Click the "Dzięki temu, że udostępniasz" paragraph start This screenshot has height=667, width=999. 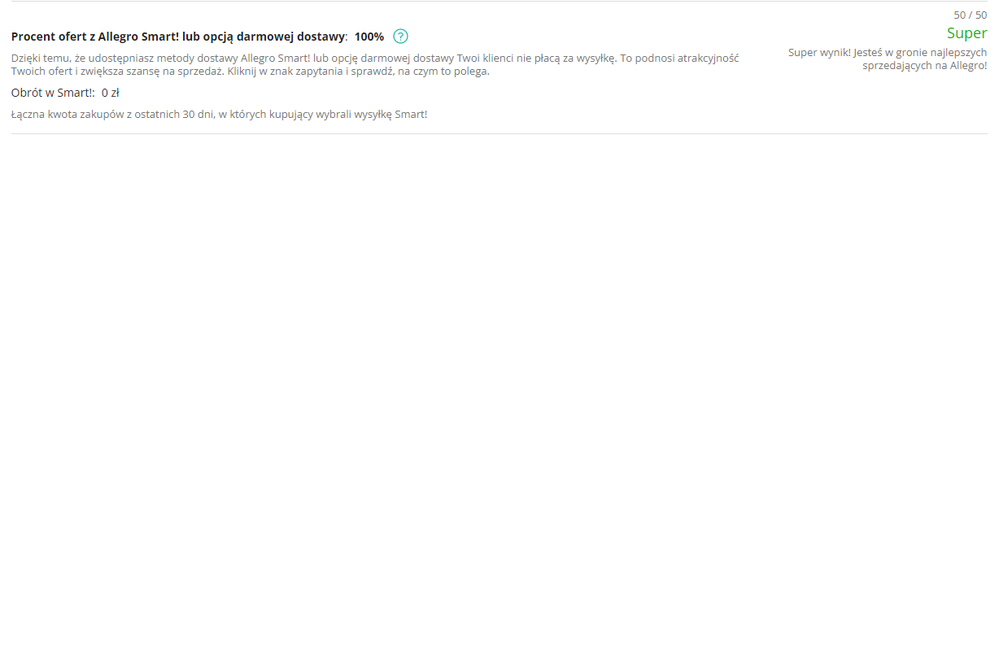coord(85,58)
